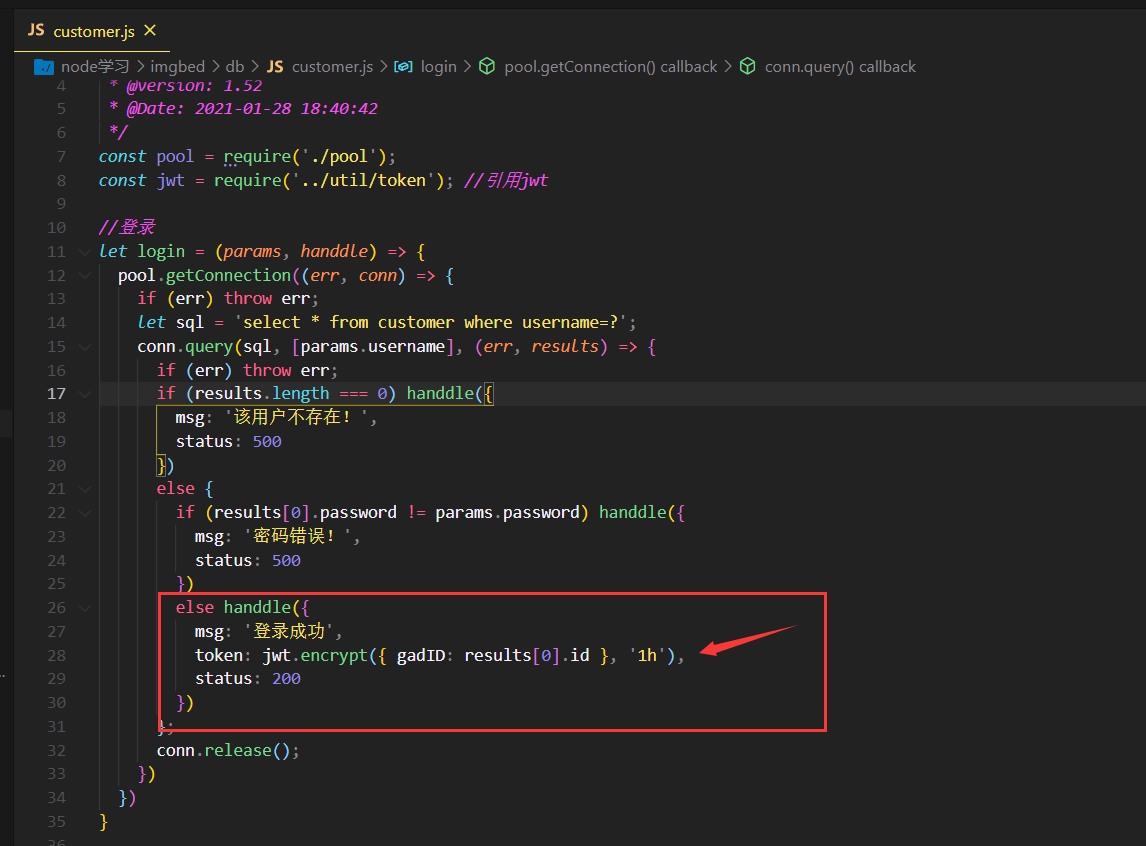Image resolution: width=1146 pixels, height=846 pixels.
Task: Click 'getConnection' on line 12
Action: [x=228, y=275]
